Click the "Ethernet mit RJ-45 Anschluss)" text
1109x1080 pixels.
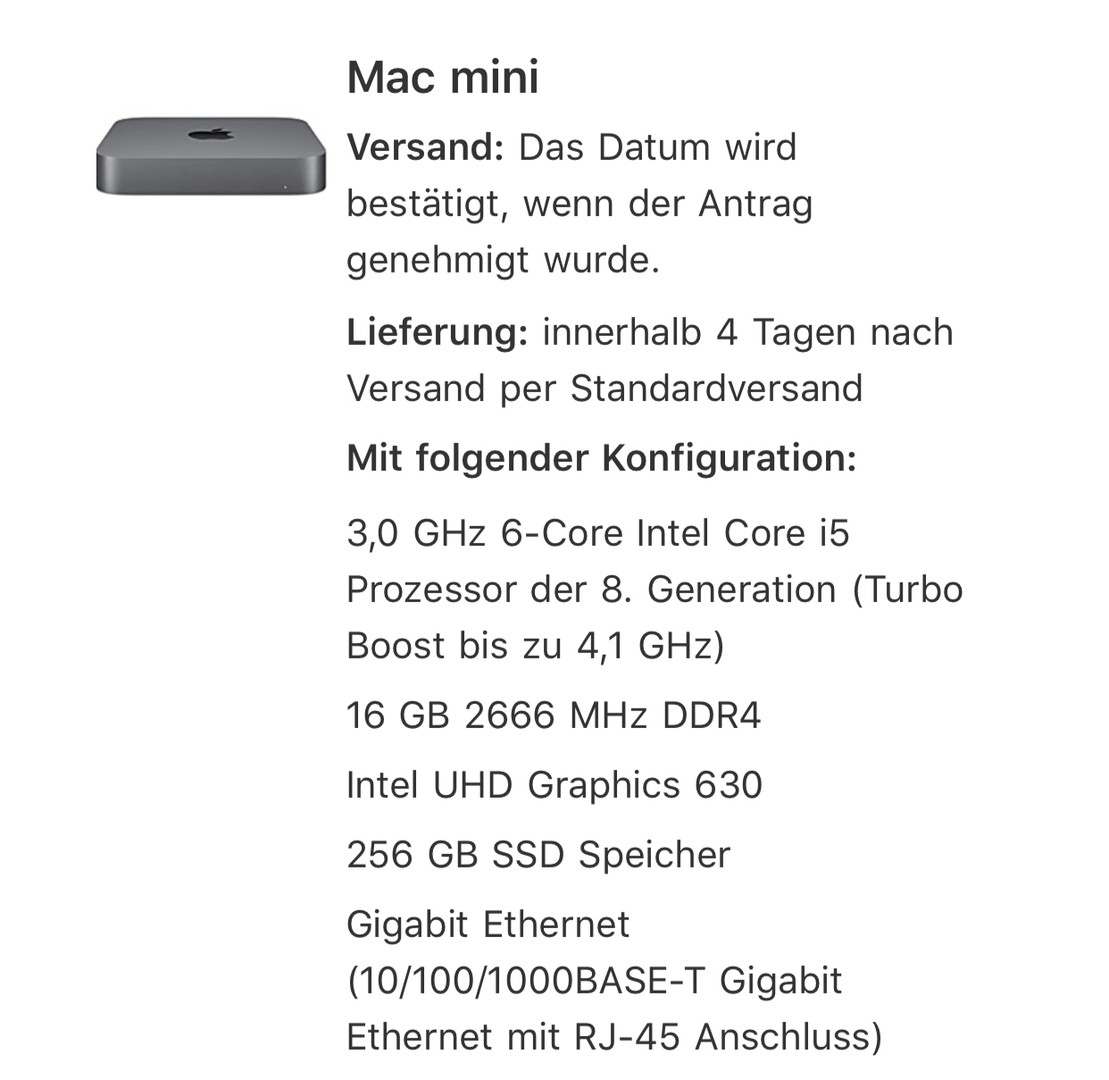coord(614,1036)
